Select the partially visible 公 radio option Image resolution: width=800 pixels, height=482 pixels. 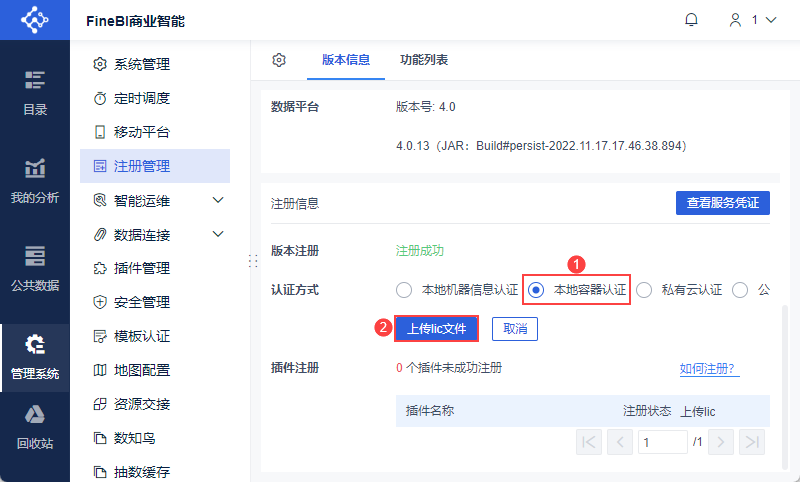coord(740,290)
